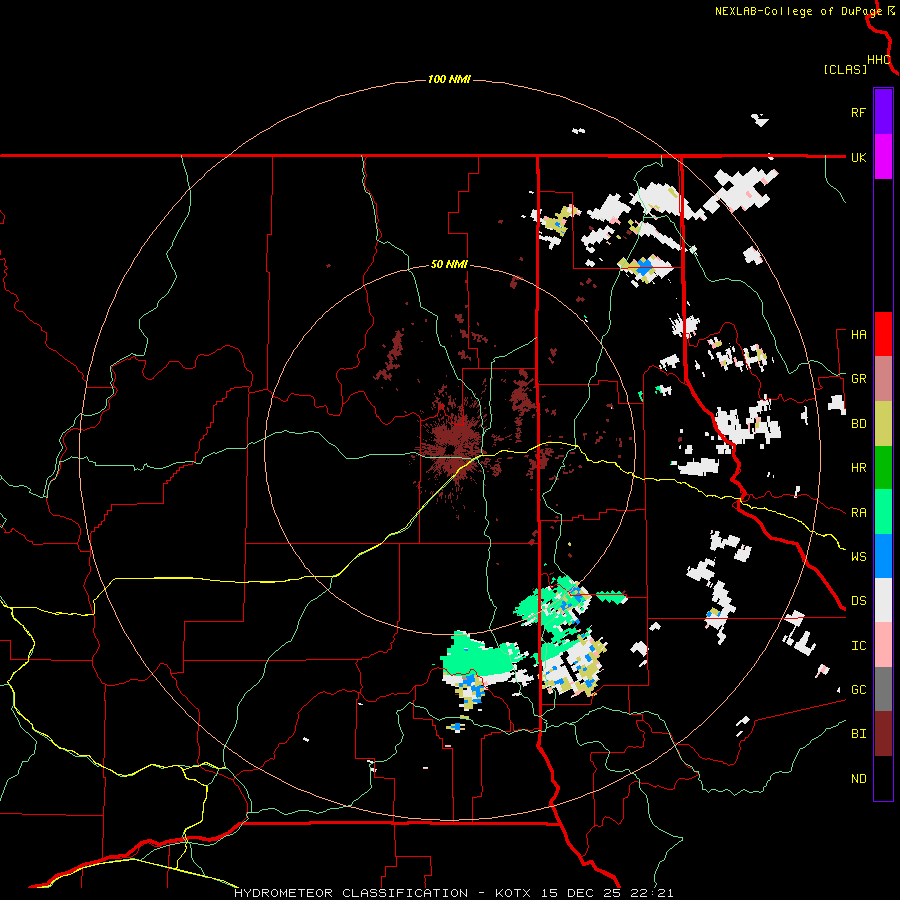Click the 'HR' legend label
The width and height of the screenshot is (900, 900).
coord(859,468)
